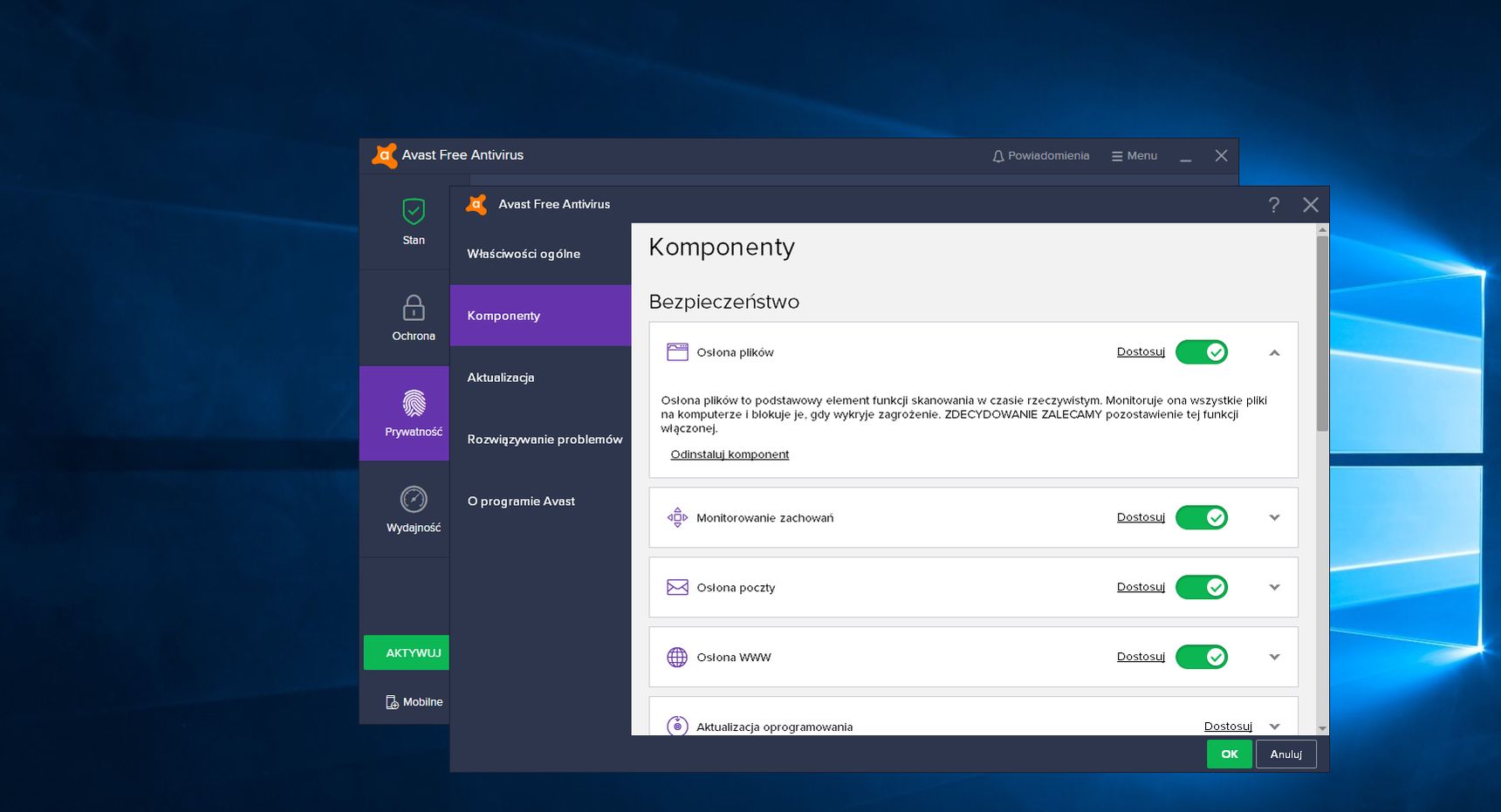Open the Wydajność gauge icon
This screenshot has width=1501, height=812.
(414, 499)
